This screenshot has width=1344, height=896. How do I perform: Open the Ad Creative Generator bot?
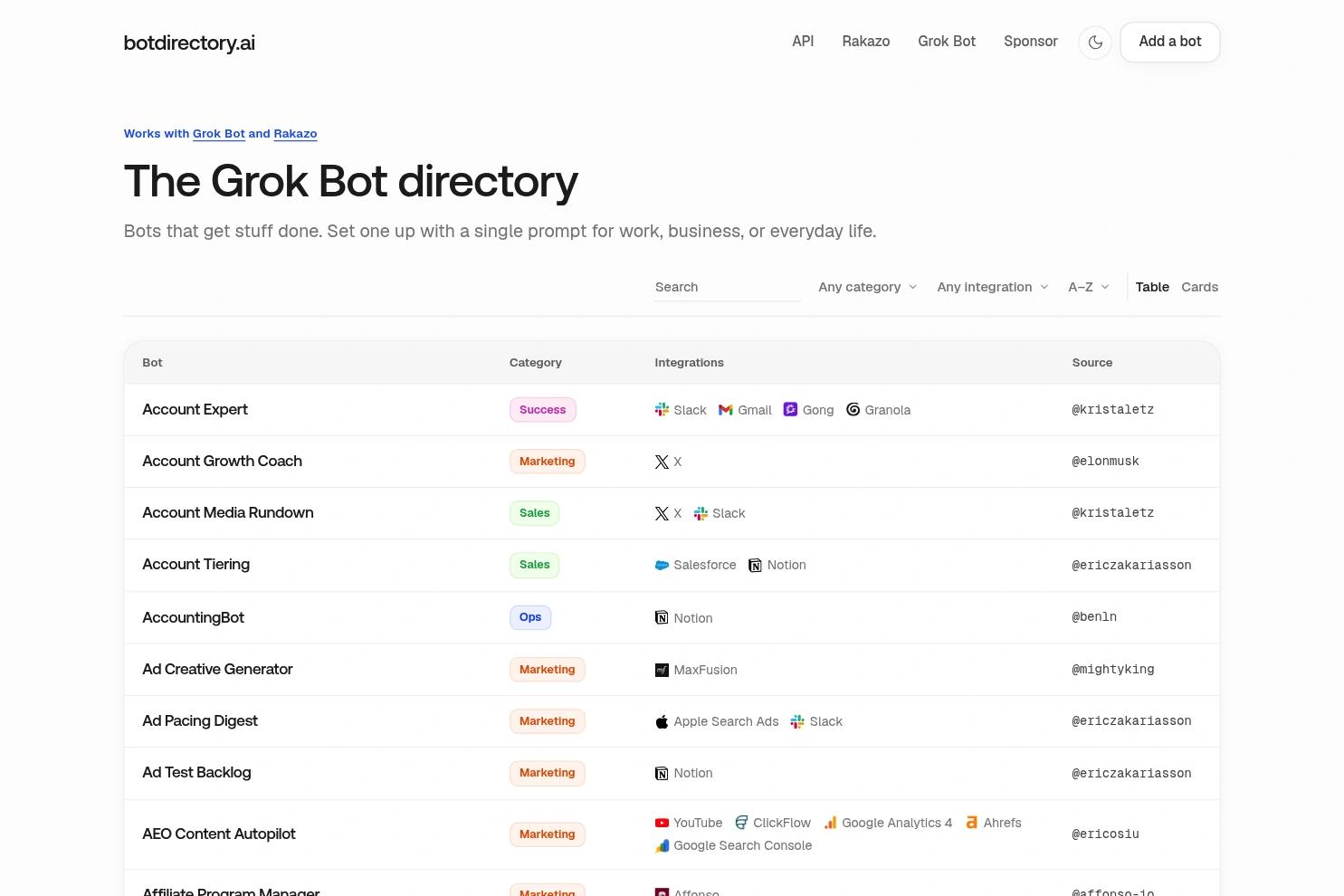point(217,669)
